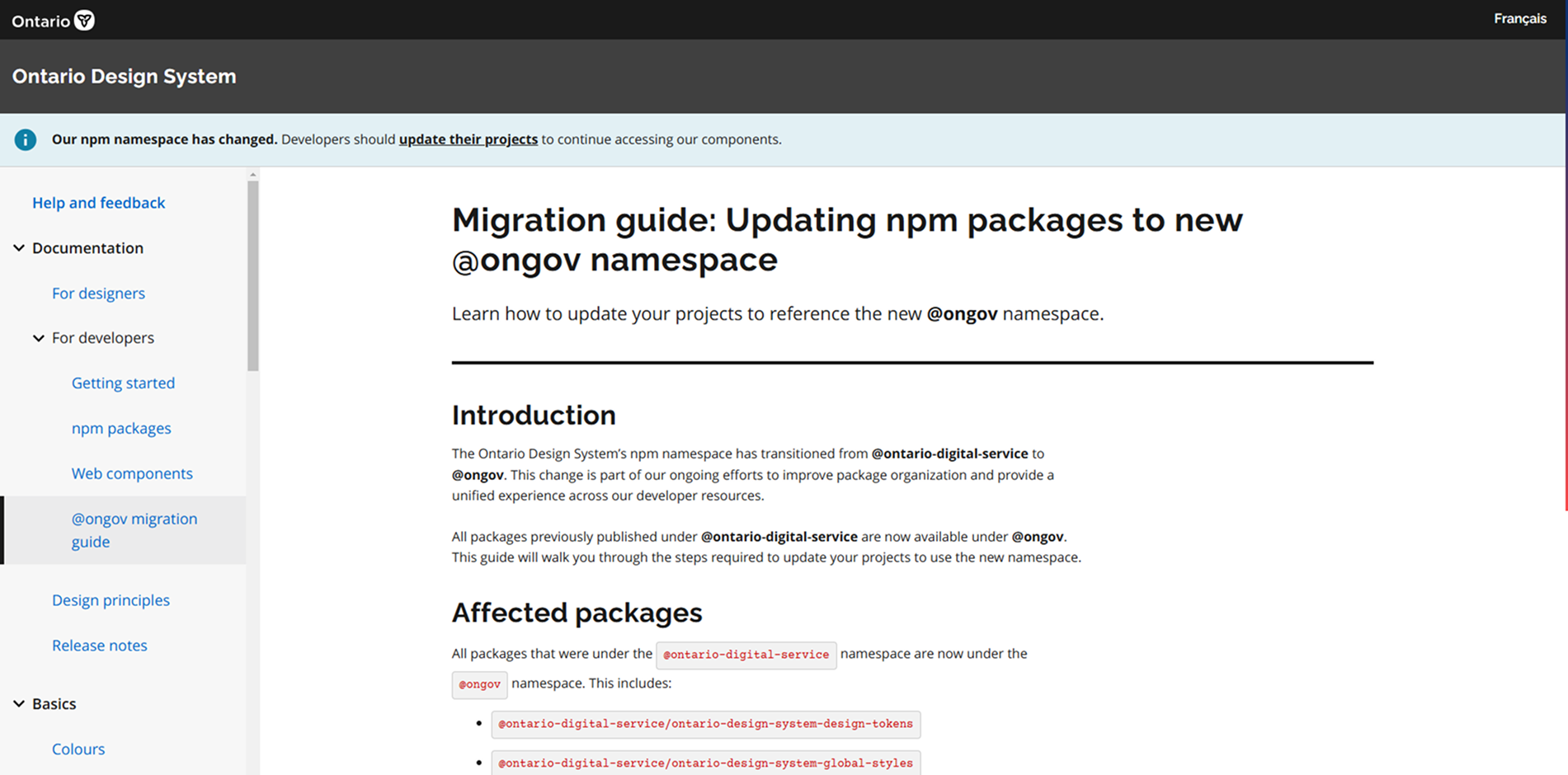Collapse the Basics section chevron

(19, 704)
